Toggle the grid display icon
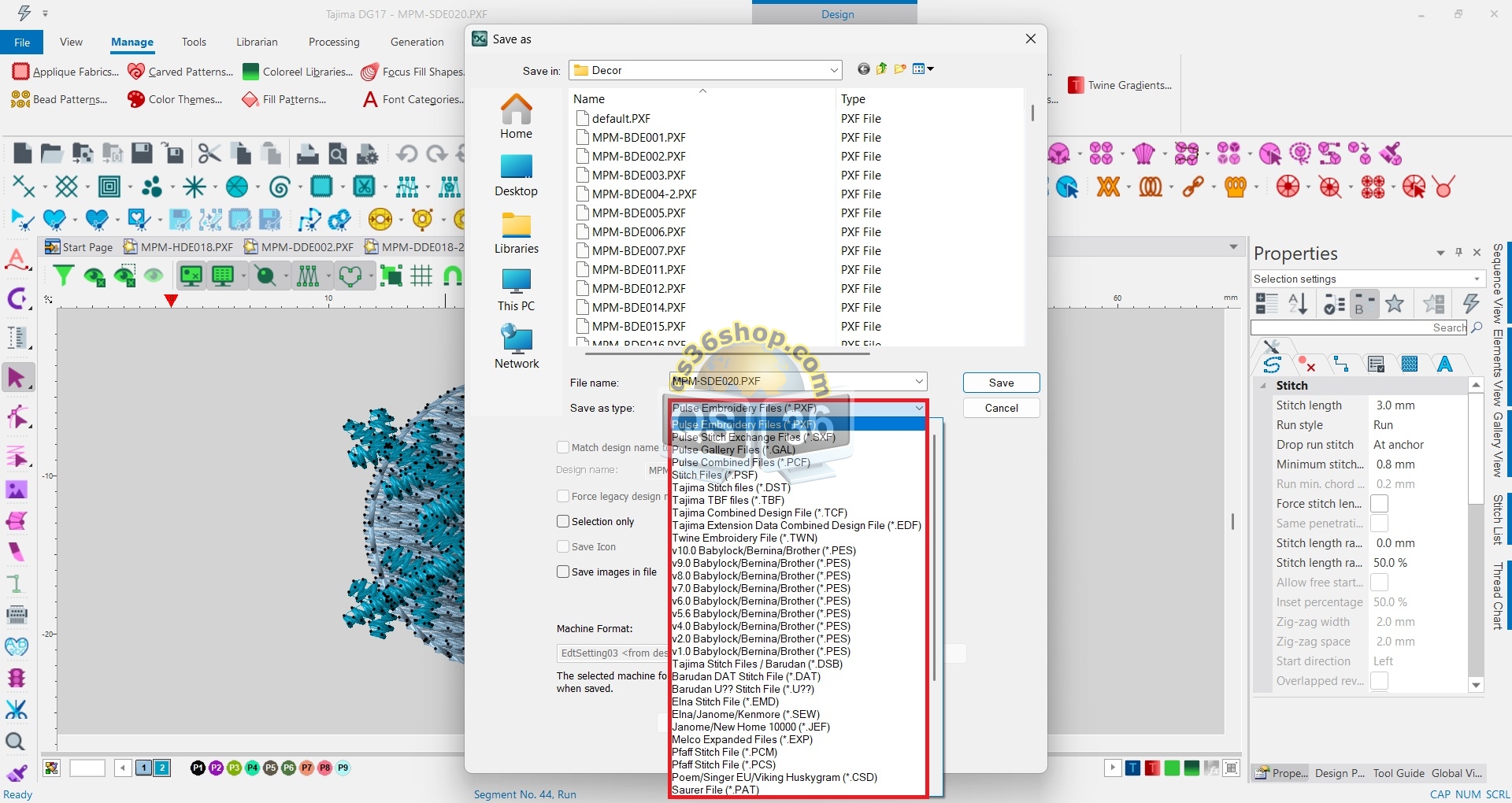1512x803 pixels. coord(421,276)
